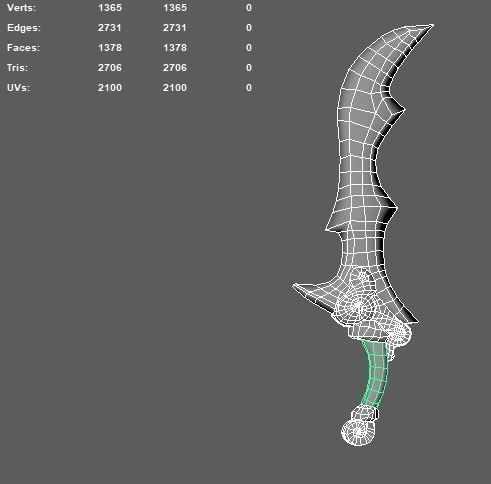Image resolution: width=491 pixels, height=484 pixels.
Task: Click the first 1365 value in Verts row
Action: pyautogui.click(x=110, y=8)
